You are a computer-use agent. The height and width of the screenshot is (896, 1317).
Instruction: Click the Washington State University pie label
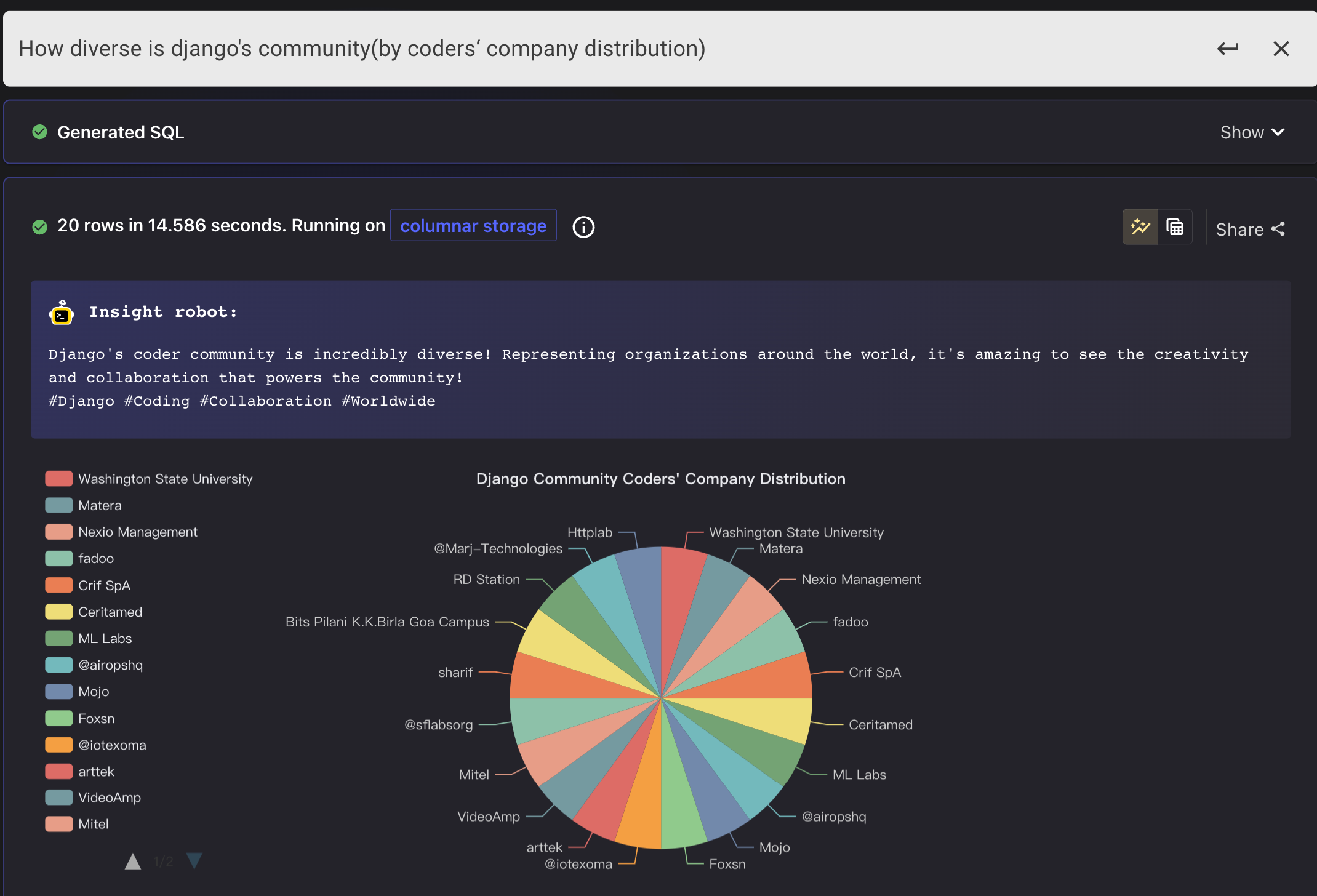coord(796,532)
